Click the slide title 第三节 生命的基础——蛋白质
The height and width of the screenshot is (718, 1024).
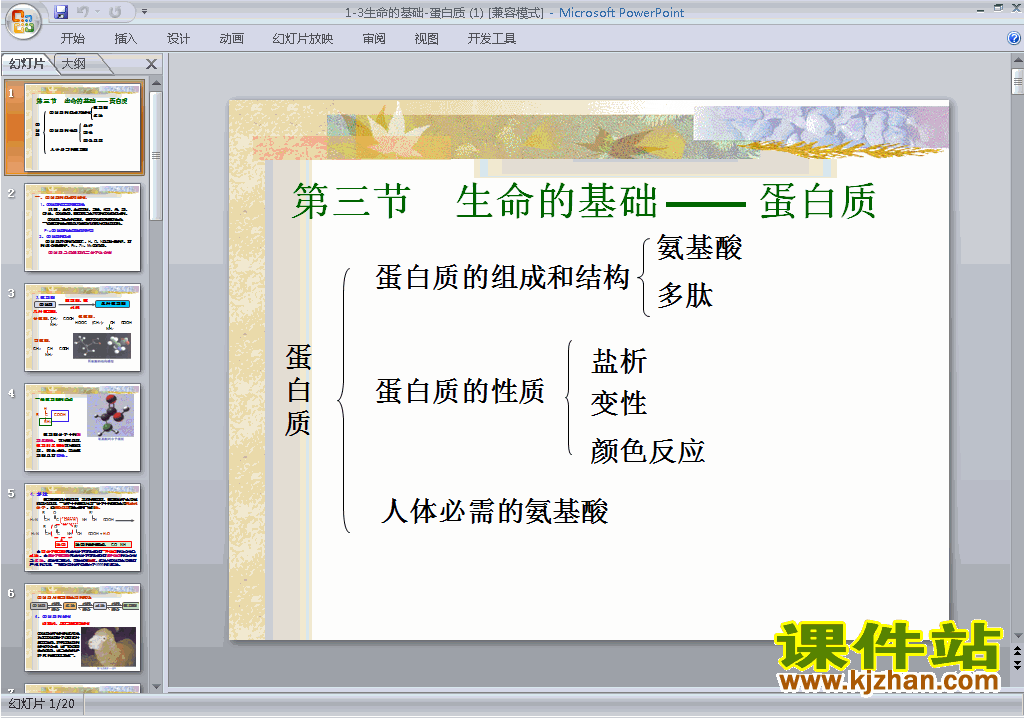tap(584, 201)
